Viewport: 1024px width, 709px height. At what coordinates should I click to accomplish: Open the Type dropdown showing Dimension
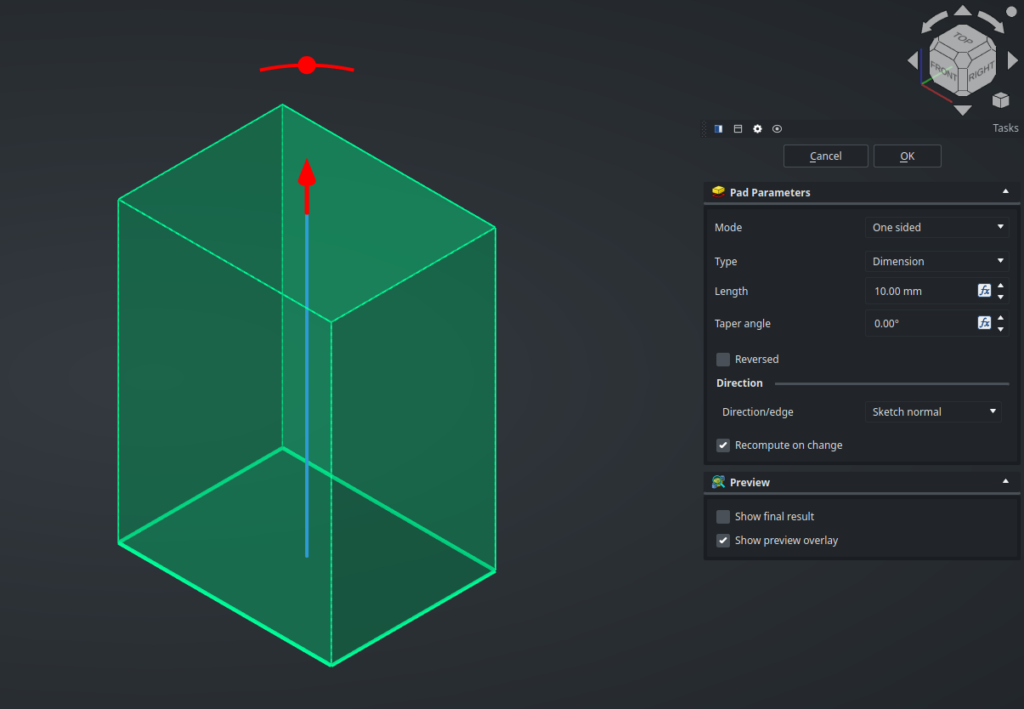937,262
